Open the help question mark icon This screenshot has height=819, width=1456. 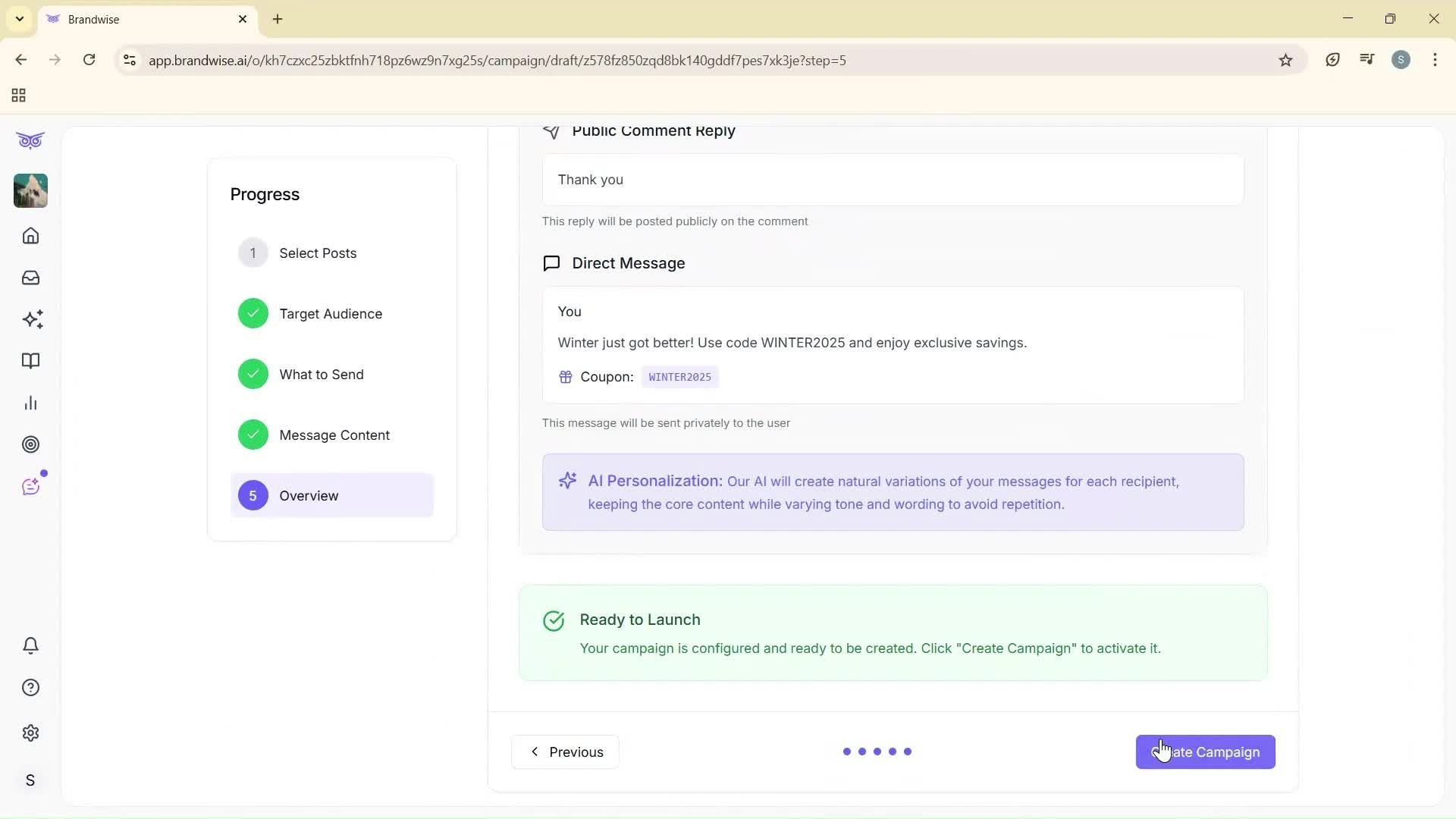pyautogui.click(x=30, y=687)
